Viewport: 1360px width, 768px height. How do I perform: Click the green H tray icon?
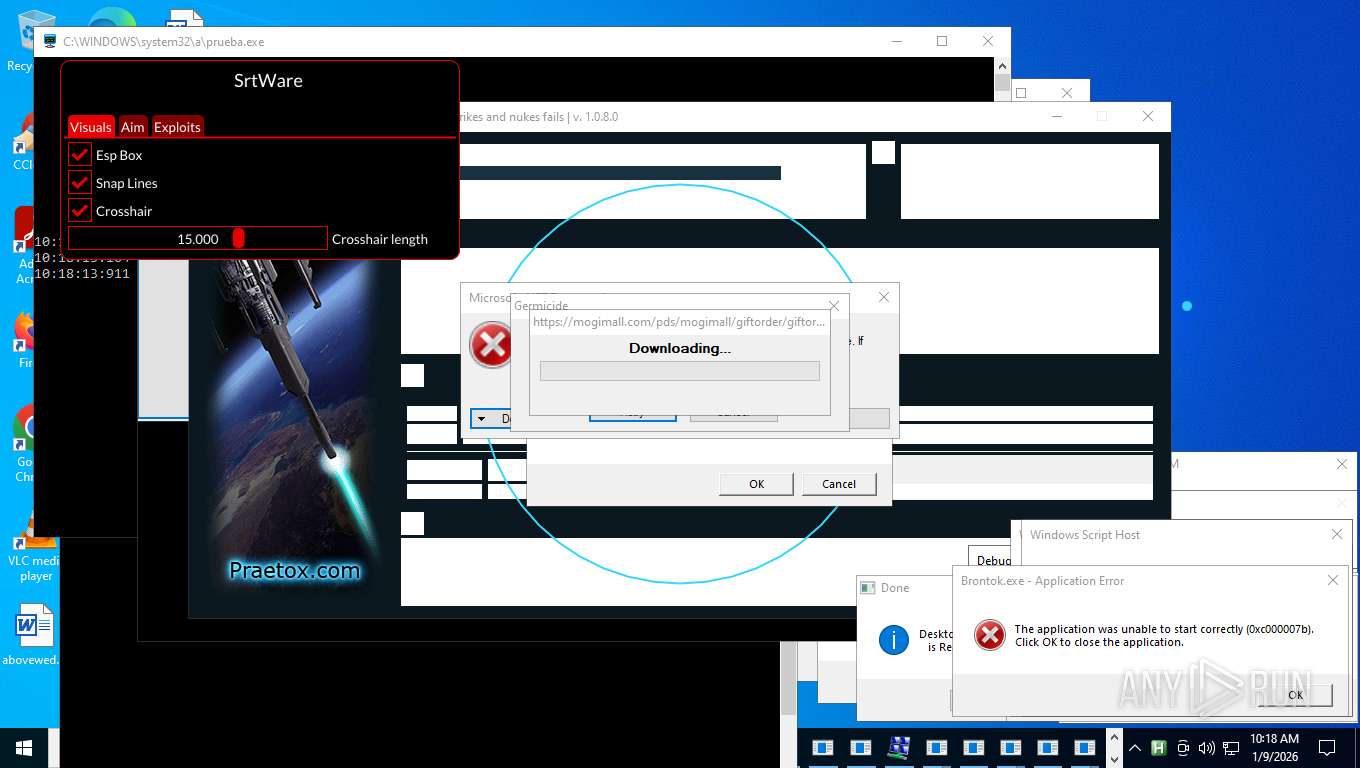[x=1159, y=747]
